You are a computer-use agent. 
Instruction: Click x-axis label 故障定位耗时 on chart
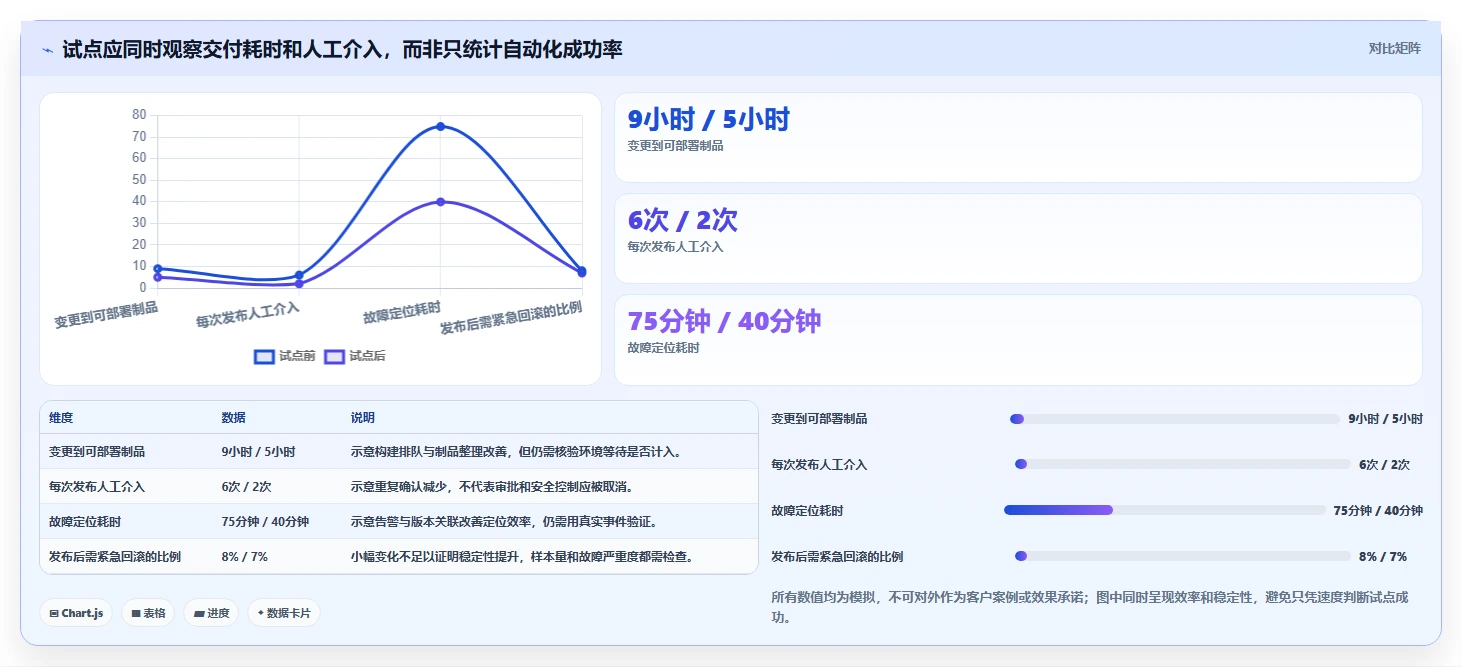(x=402, y=313)
